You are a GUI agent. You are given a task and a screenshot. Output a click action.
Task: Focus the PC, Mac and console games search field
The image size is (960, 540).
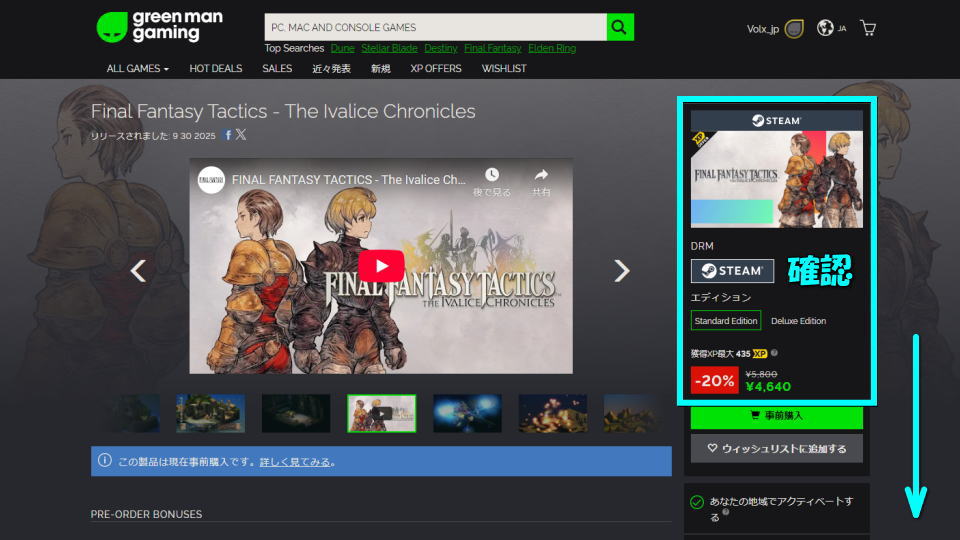pos(435,27)
